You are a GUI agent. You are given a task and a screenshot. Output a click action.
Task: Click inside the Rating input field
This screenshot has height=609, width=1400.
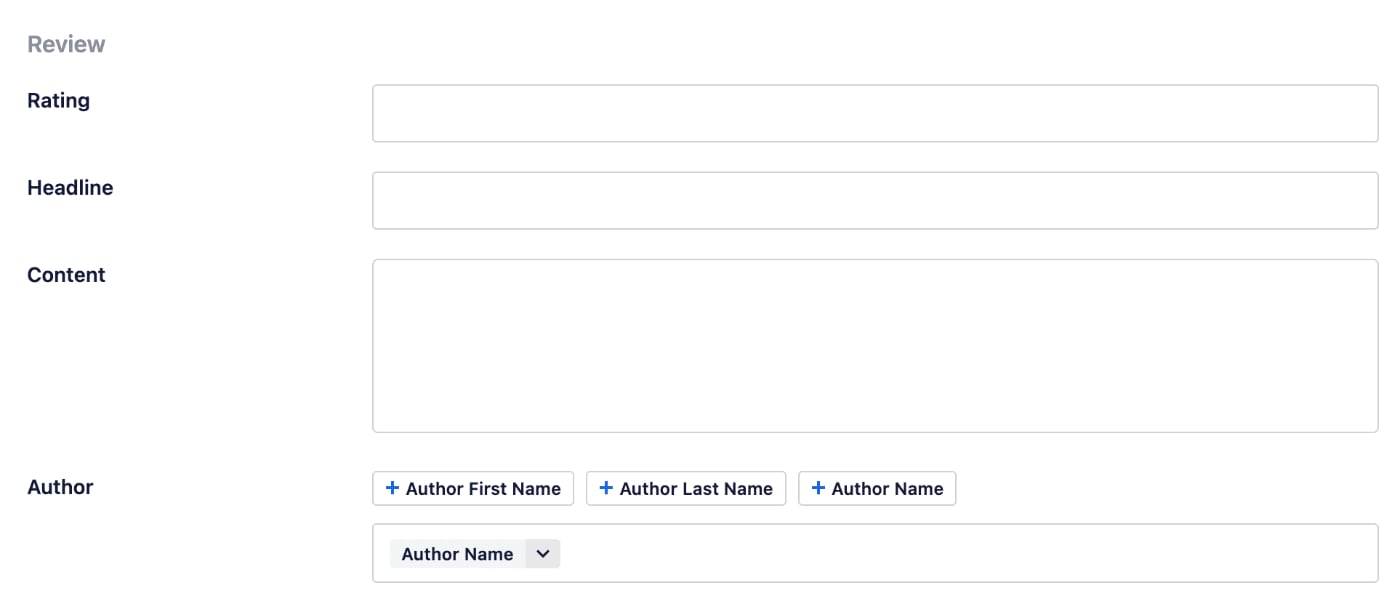click(875, 112)
